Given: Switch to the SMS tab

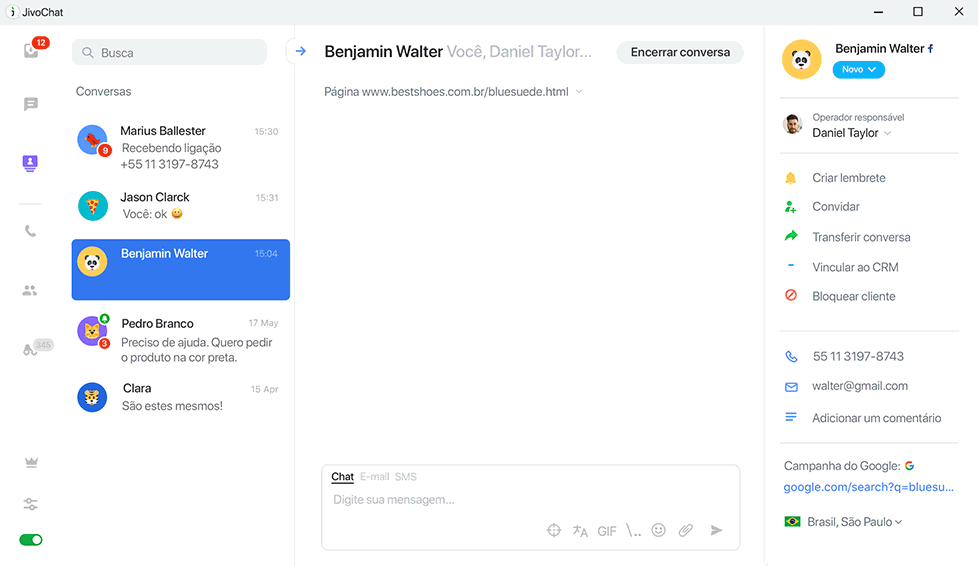Looking at the screenshot, I should [x=405, y=477].
